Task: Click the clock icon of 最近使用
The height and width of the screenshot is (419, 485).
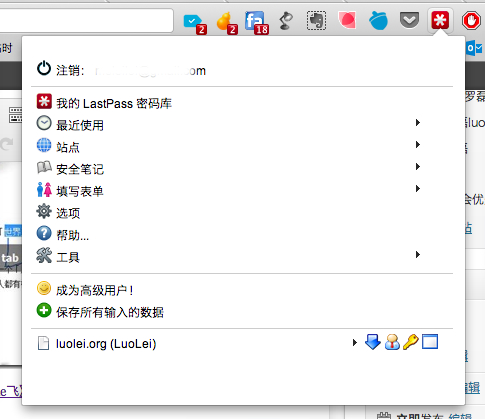Action: coord(44,123)
